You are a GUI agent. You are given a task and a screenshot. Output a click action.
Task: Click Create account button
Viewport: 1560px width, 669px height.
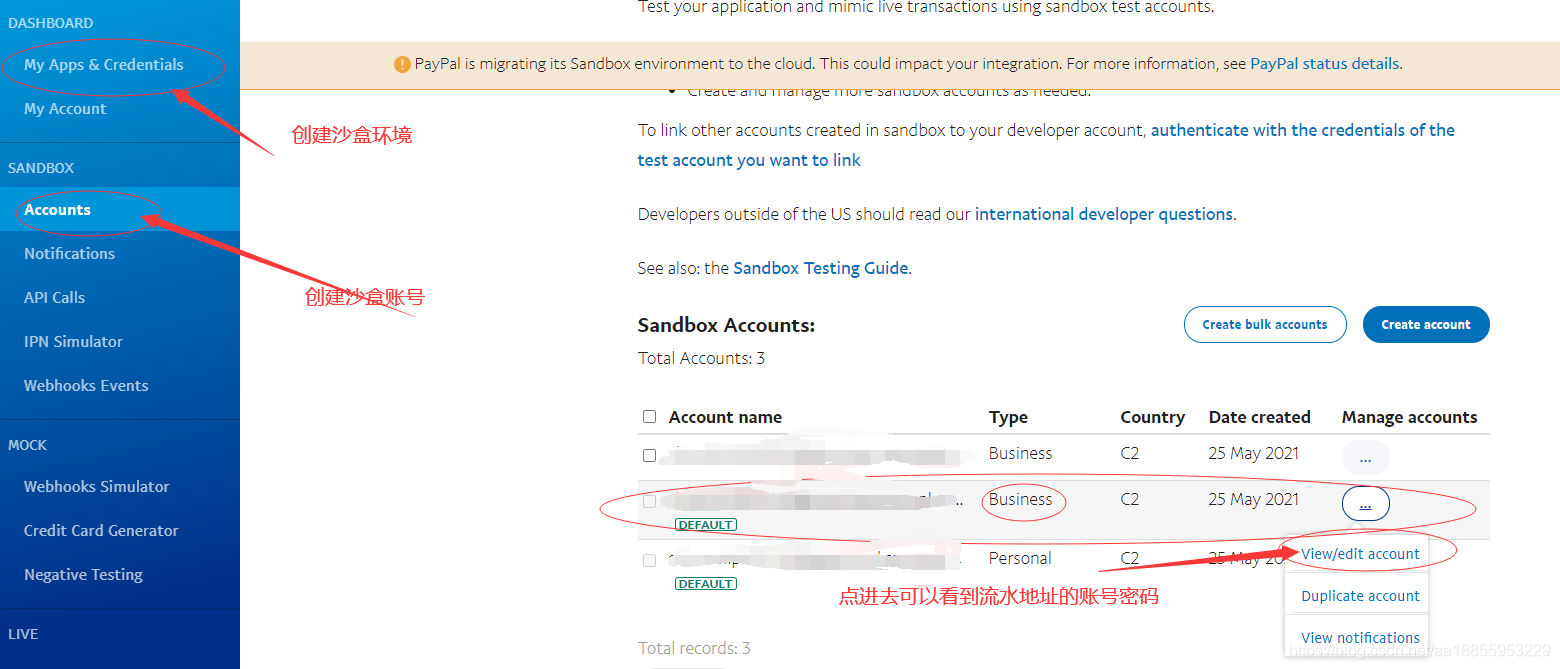click(x=1426, y=324)
